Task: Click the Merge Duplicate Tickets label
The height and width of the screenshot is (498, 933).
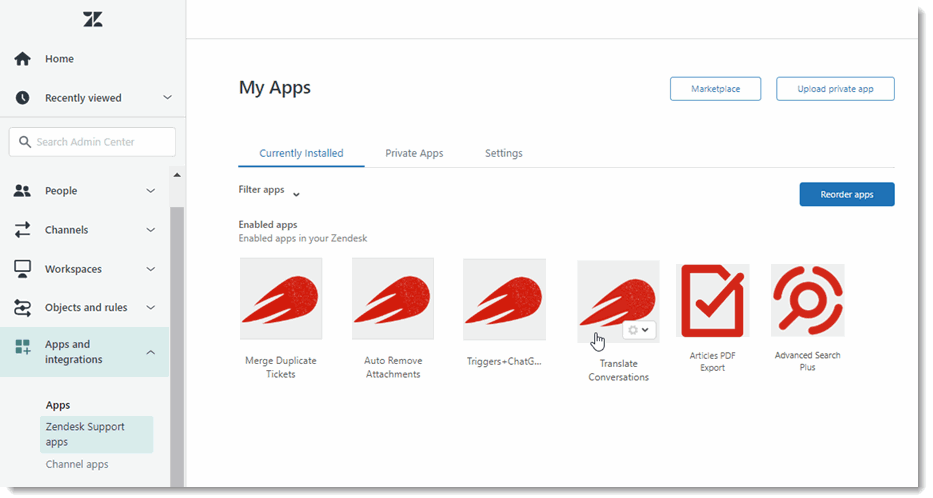Action: (x=281, y=367)
